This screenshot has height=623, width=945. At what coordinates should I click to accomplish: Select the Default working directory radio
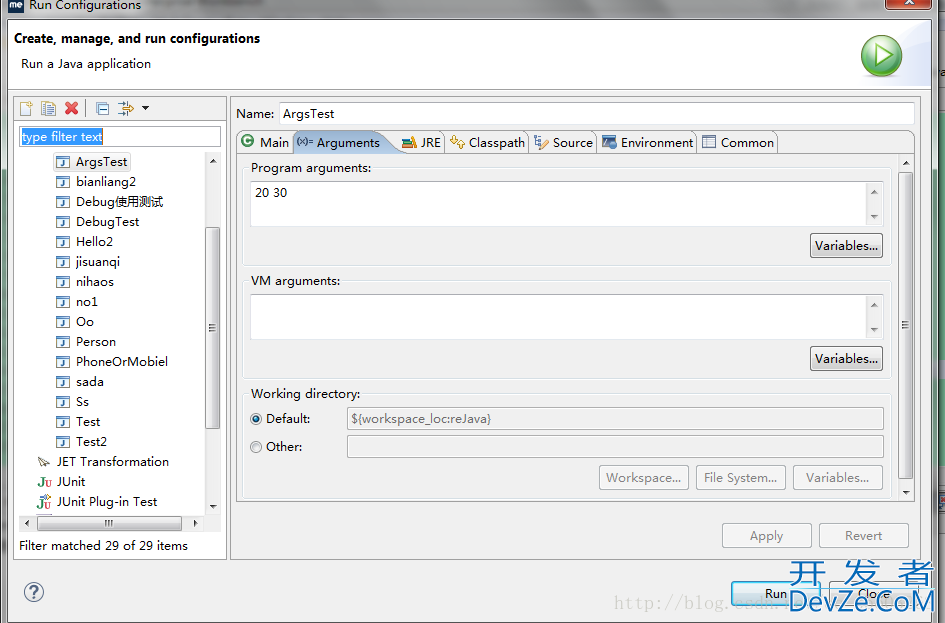256,419
